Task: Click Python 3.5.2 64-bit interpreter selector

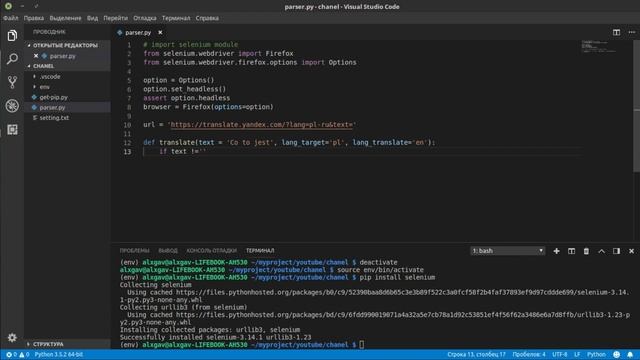Action: [59, 354]
